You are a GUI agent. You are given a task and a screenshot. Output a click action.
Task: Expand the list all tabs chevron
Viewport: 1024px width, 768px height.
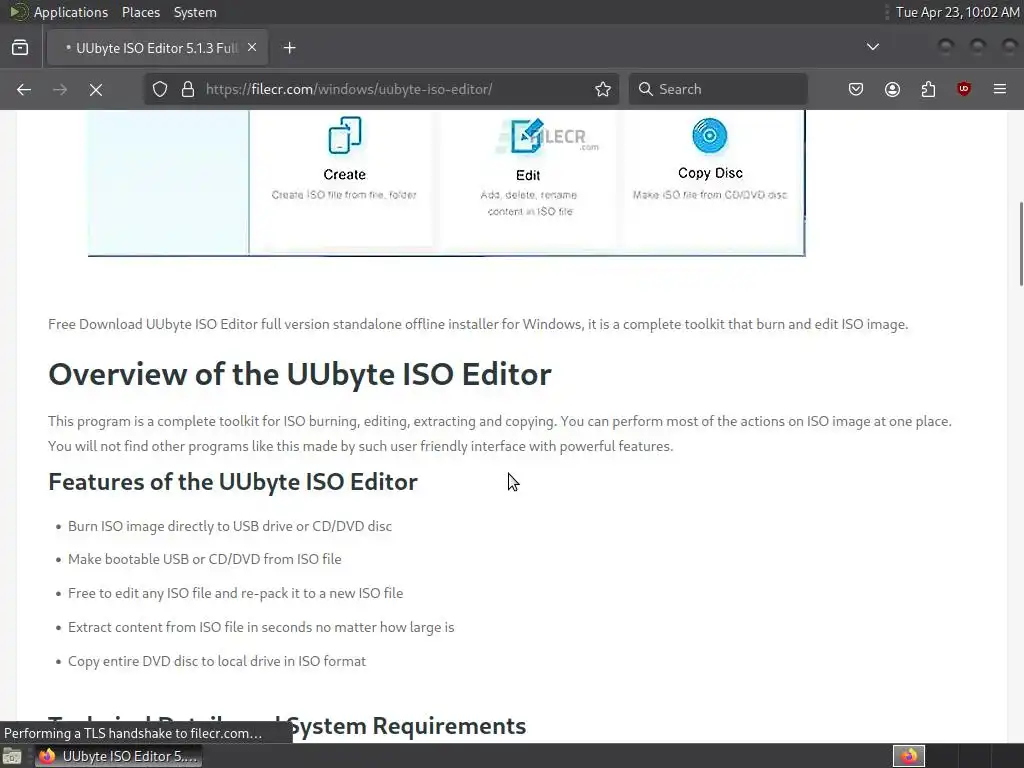[x=872, y=47]
